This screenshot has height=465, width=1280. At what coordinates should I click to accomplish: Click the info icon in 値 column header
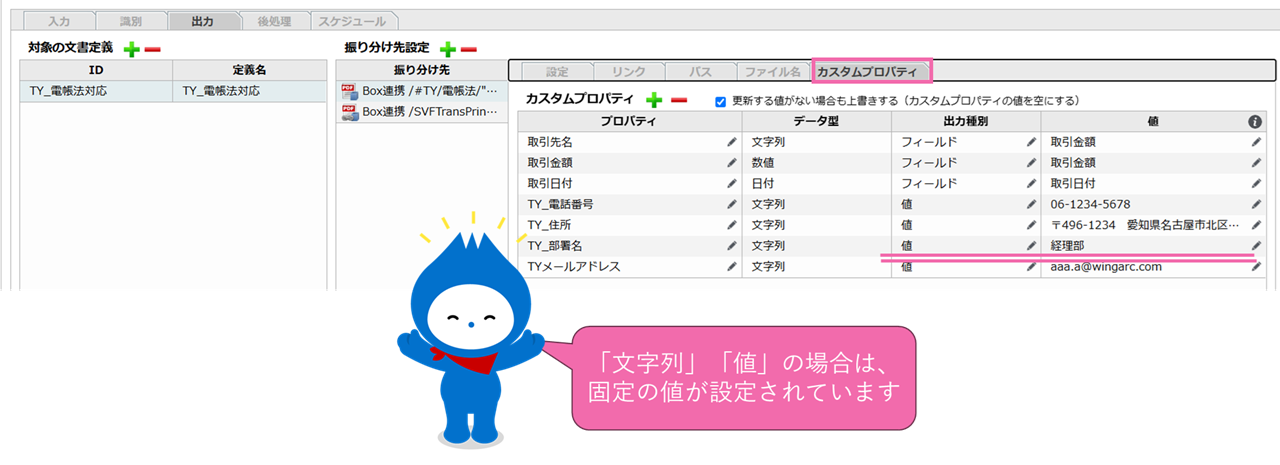pos(1255,121)
